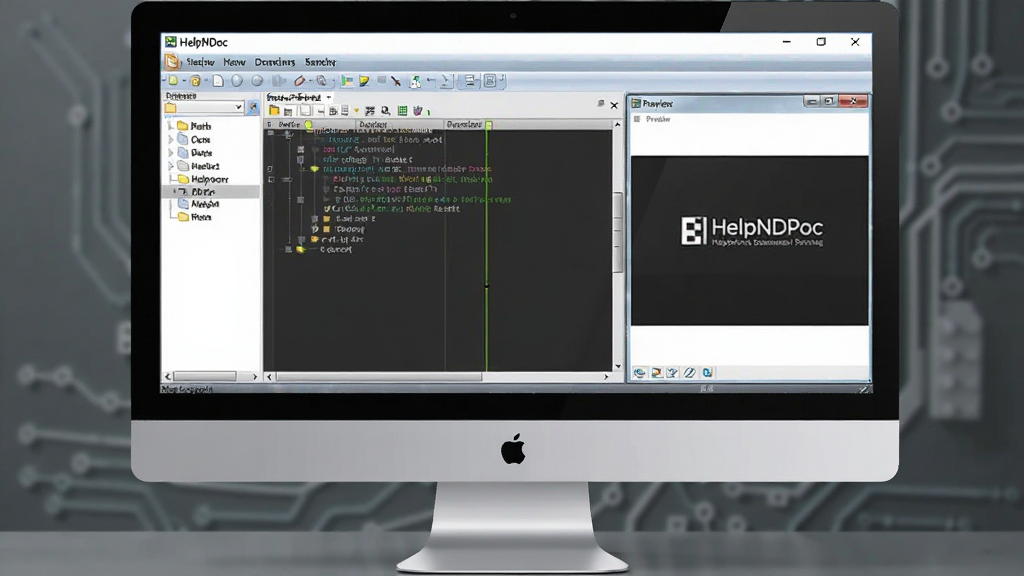Click the left panel horizontal scrollbar left arrow
Image resolution: width=1024 pixels, height=576 pixels.
(x=168, y=377)
